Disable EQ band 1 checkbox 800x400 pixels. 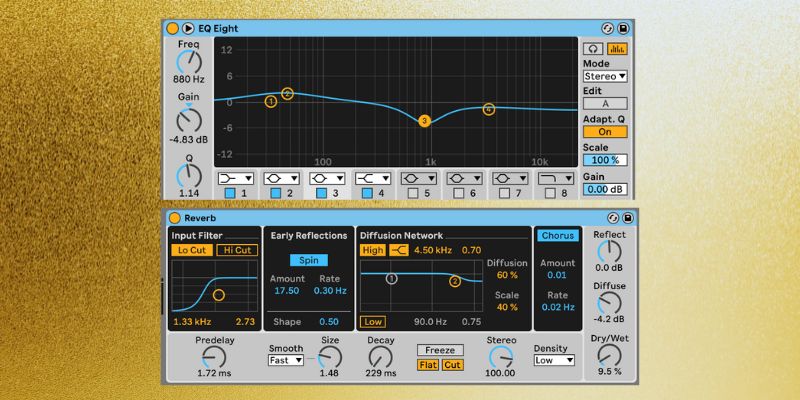point(230,193)
